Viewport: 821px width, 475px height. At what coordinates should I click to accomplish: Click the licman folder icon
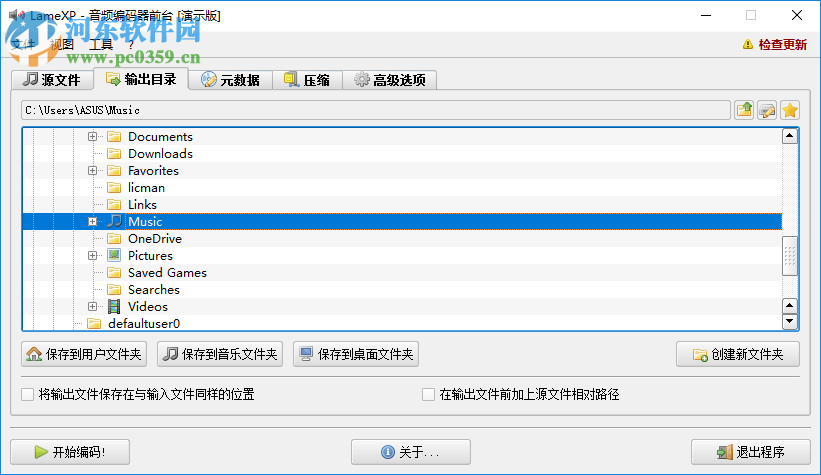[114, 187]
